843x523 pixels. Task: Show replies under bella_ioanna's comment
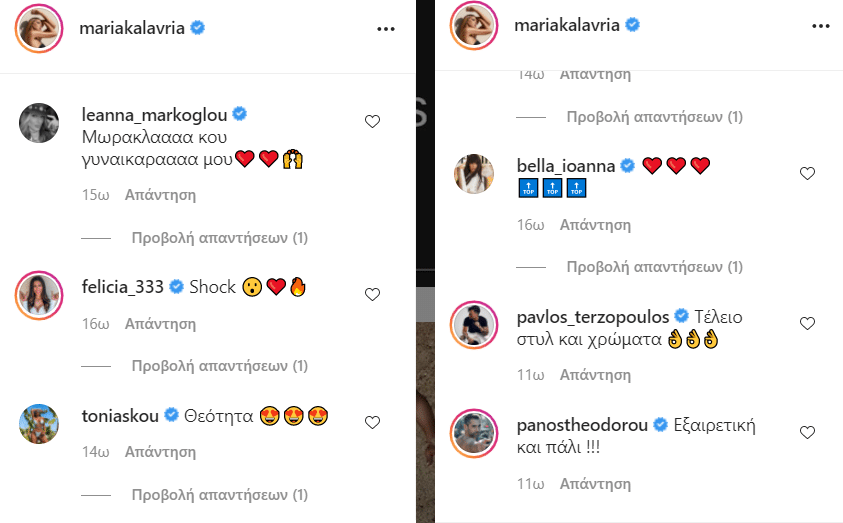[655, 267]
